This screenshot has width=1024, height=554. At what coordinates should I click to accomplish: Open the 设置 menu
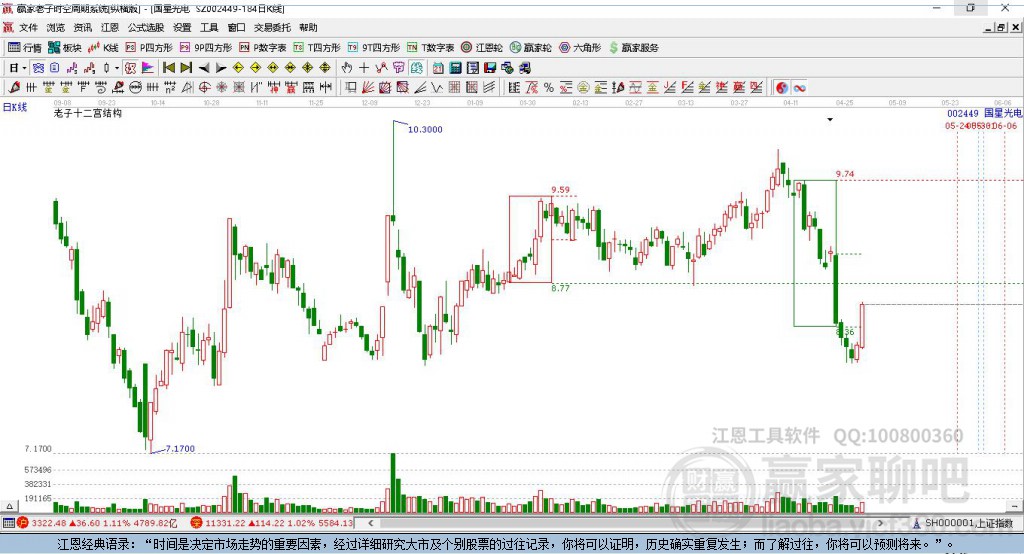(x=182, y=27)
